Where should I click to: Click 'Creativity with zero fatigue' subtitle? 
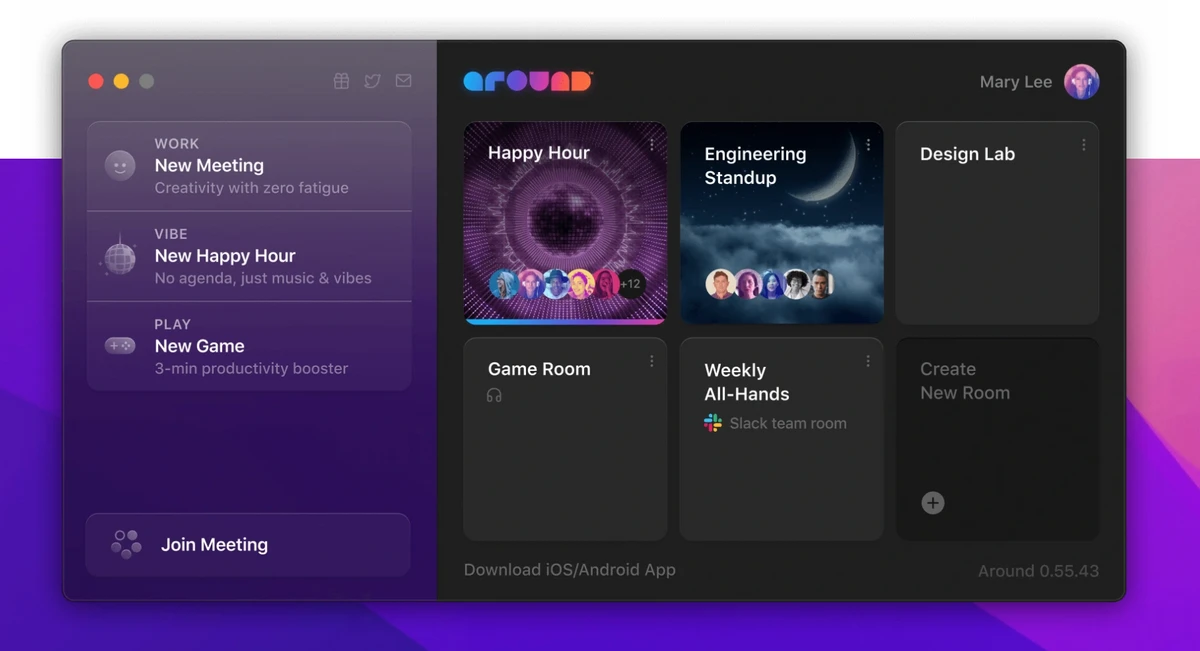coord(252,188)
